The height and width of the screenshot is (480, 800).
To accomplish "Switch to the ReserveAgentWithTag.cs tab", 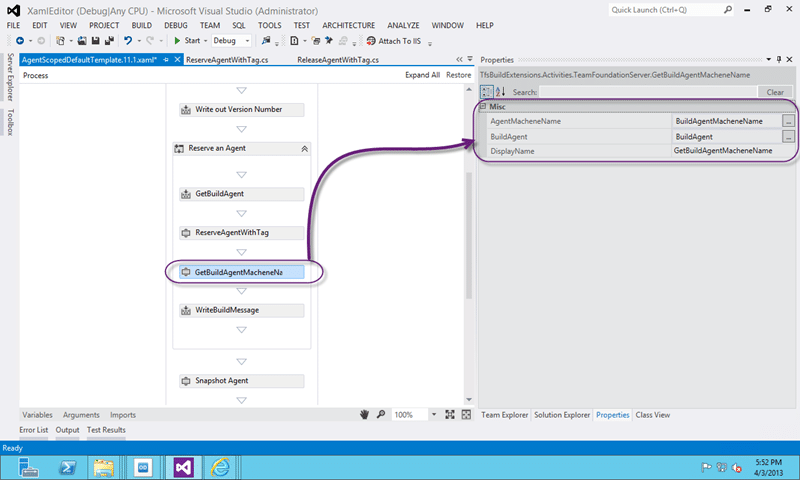I will pyautogui.click(x=227, y=60).
